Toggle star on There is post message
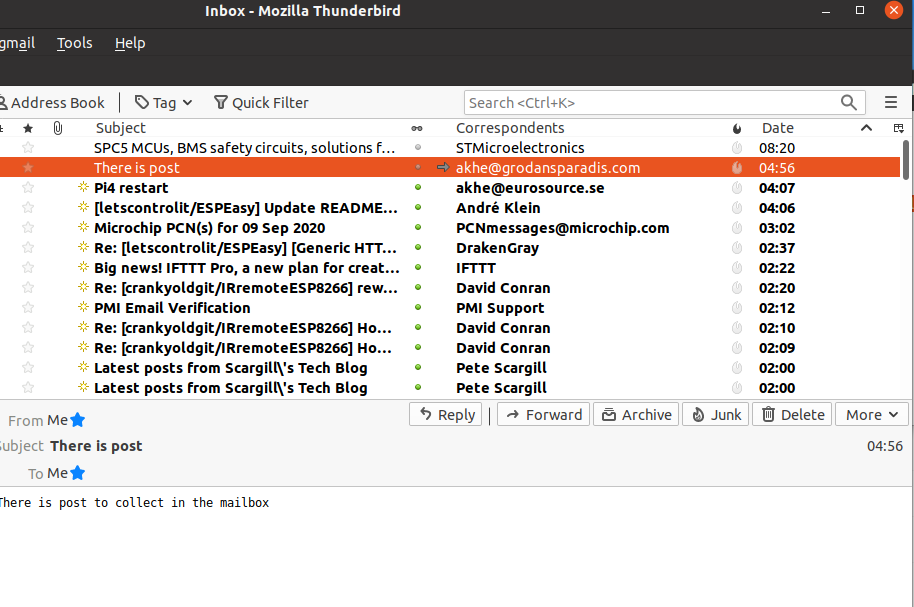 coord(28,168)
